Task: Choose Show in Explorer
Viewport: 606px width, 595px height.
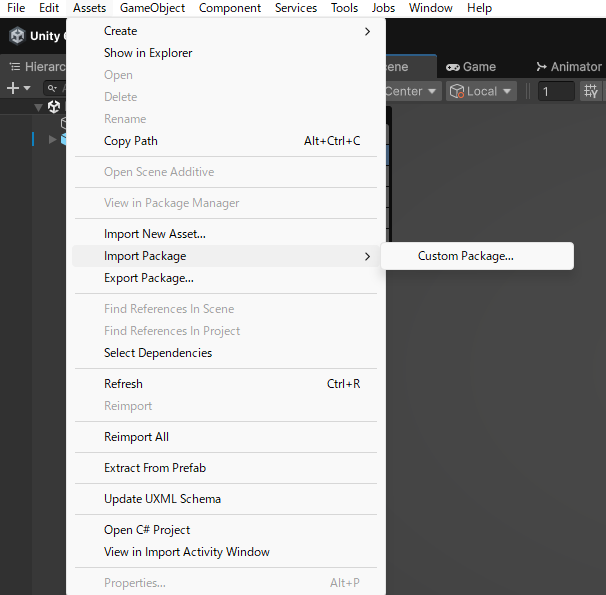Action: coord(226,53)
